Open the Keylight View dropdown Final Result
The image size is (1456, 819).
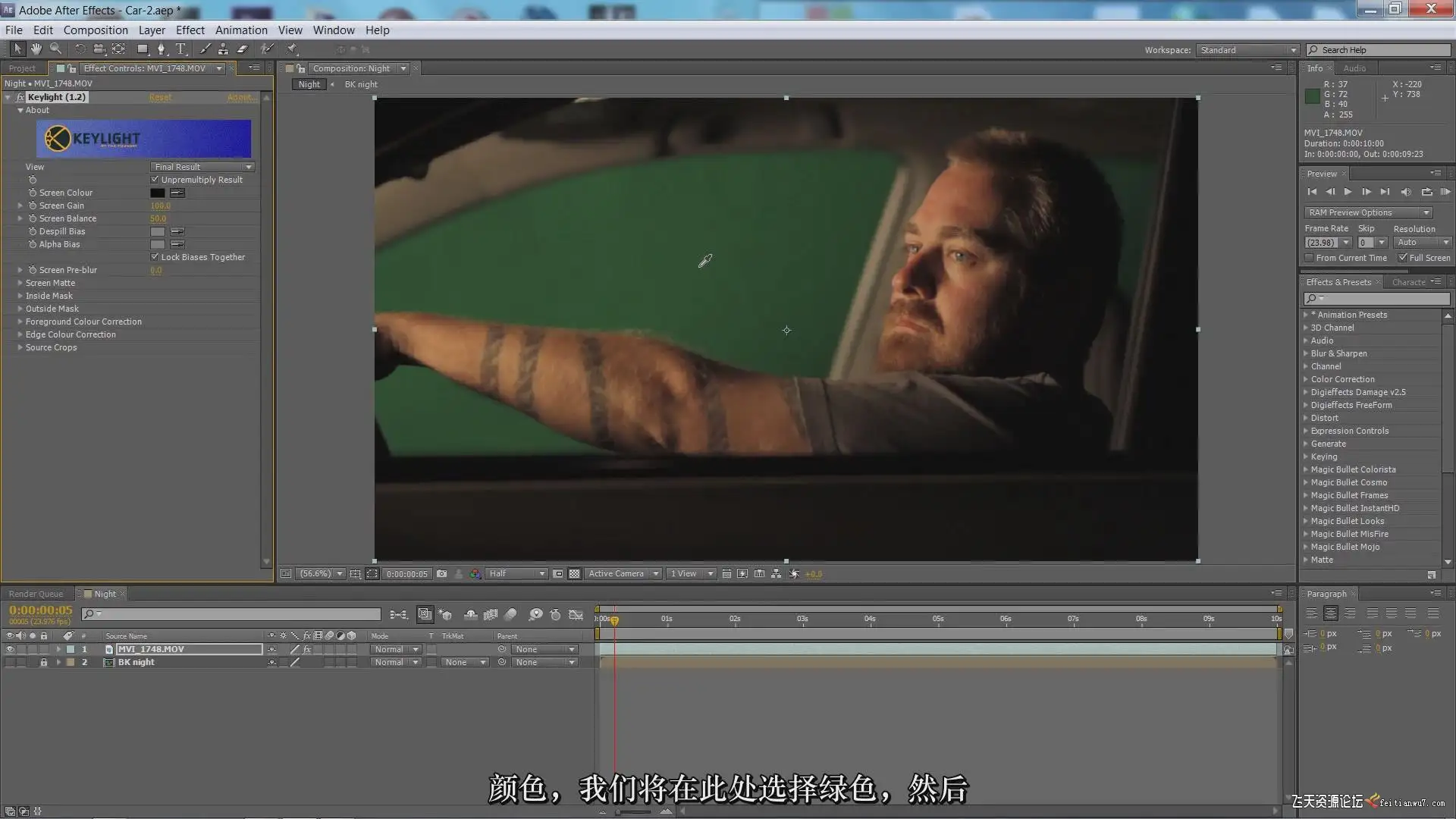tap(202, 167)
